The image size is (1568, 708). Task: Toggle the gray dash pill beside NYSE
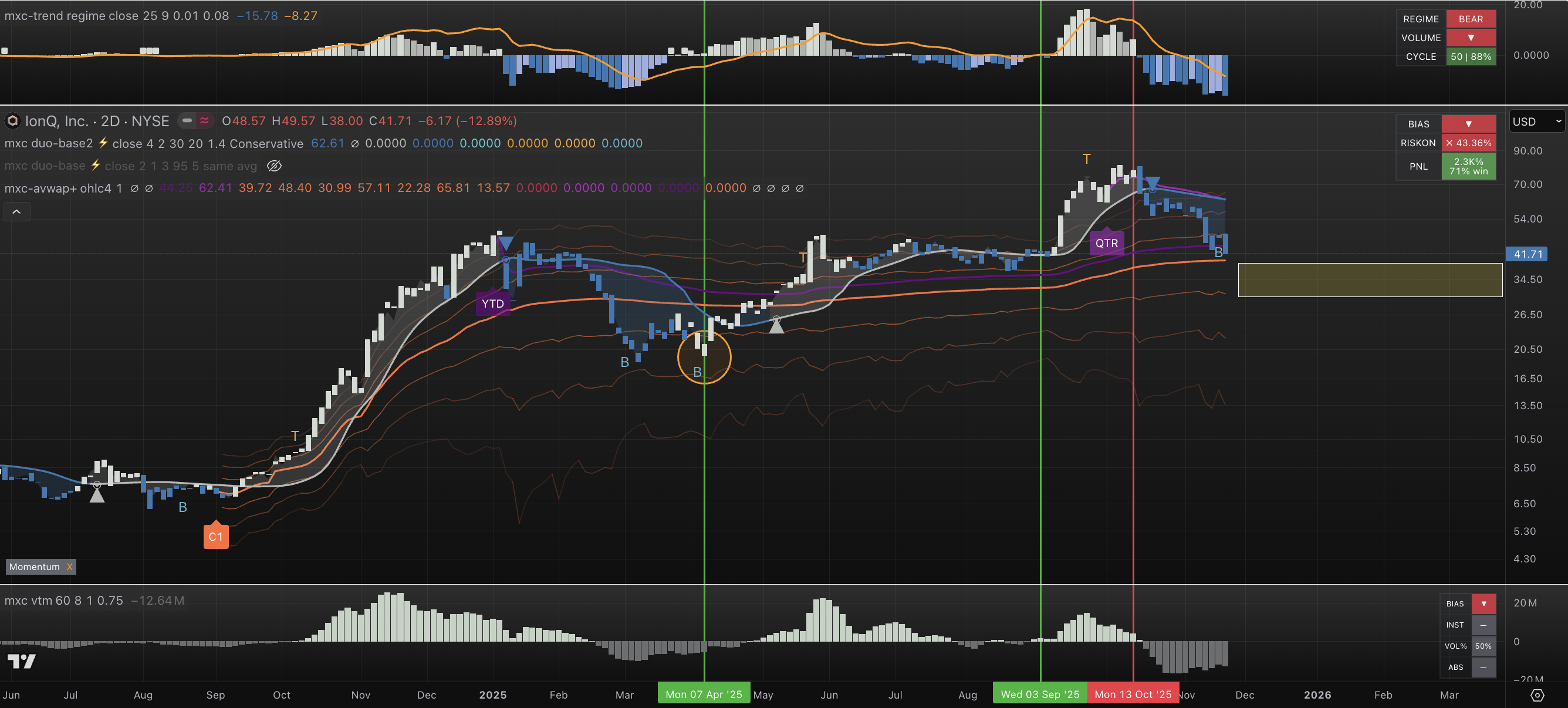tap(187, 121)
